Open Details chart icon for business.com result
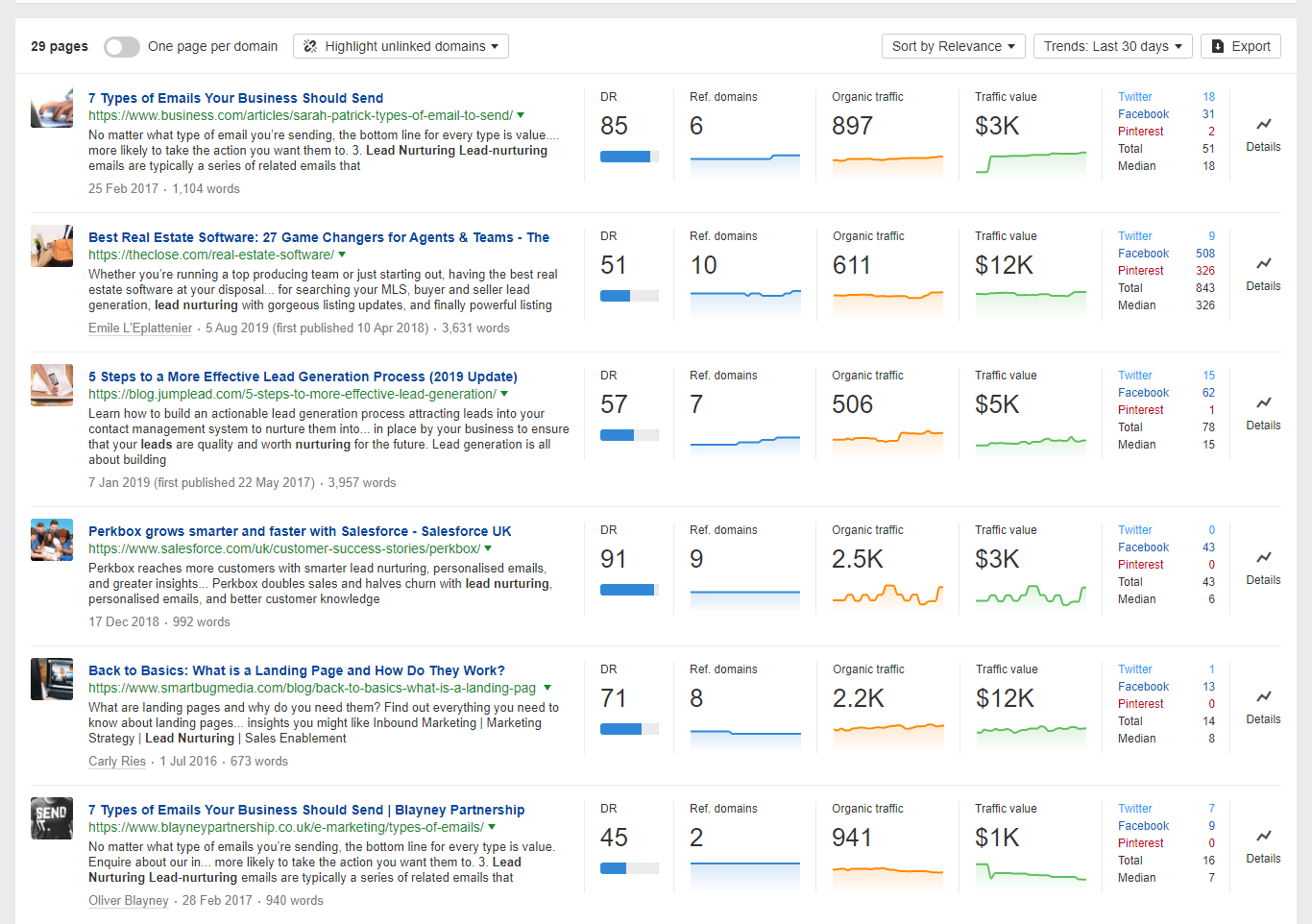The height and width of the screenshot is (924, 1312). coord(1263,124)
